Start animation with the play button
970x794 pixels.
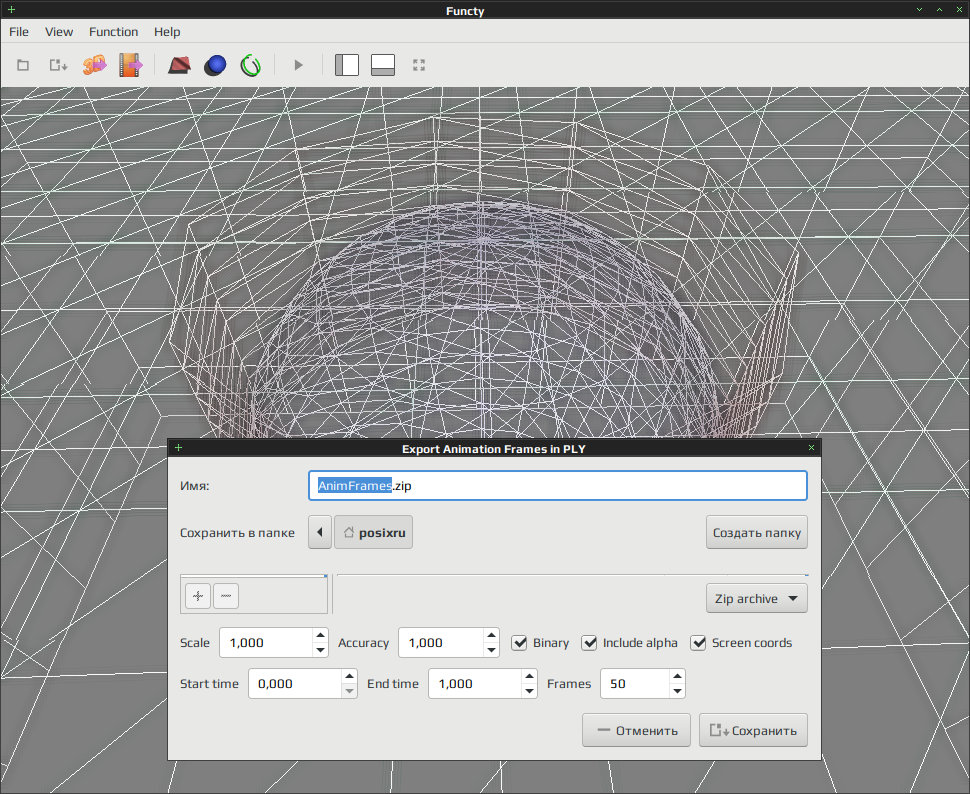(x=299, y=65)
